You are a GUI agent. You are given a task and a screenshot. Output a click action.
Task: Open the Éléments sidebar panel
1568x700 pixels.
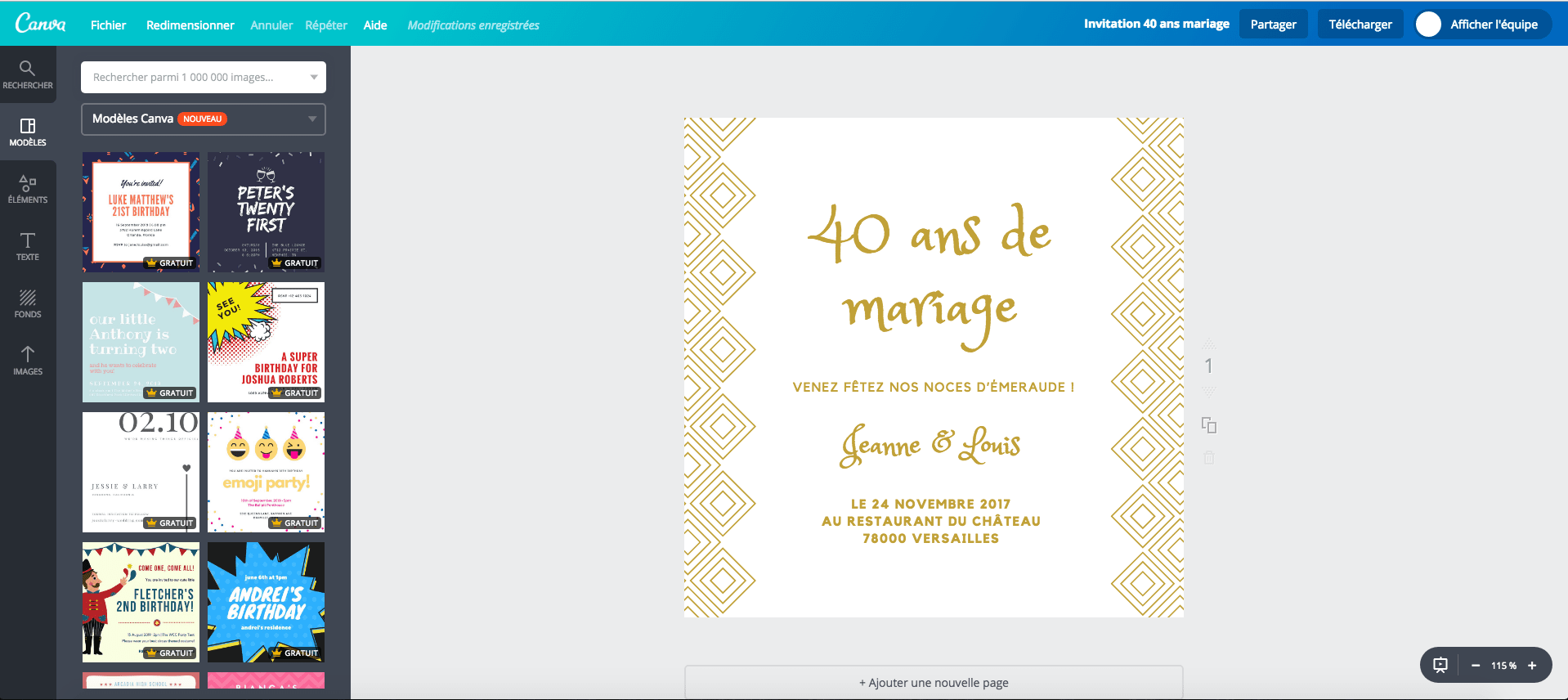click(28, 189)
